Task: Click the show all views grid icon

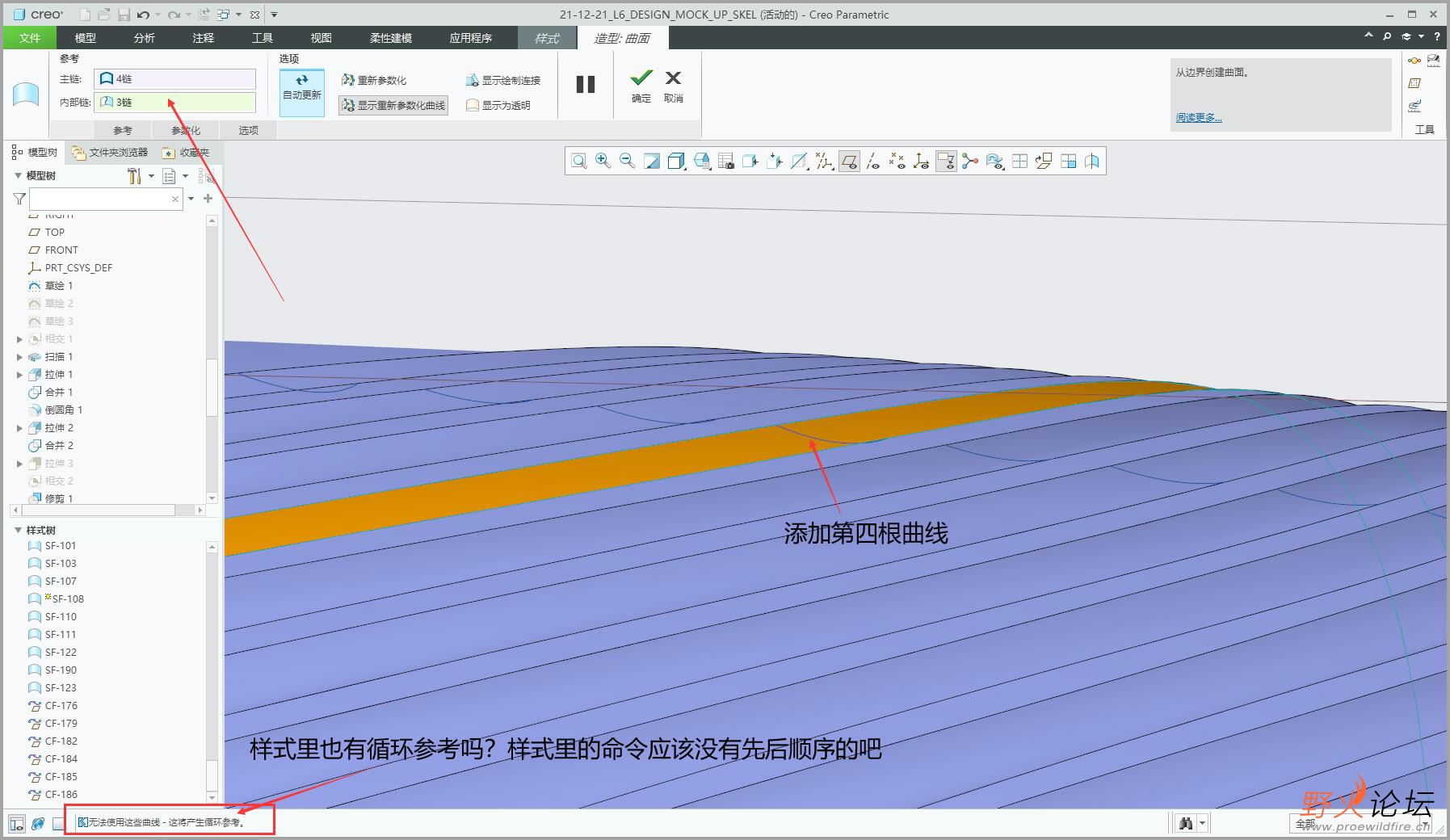Action: point(1019,162)
